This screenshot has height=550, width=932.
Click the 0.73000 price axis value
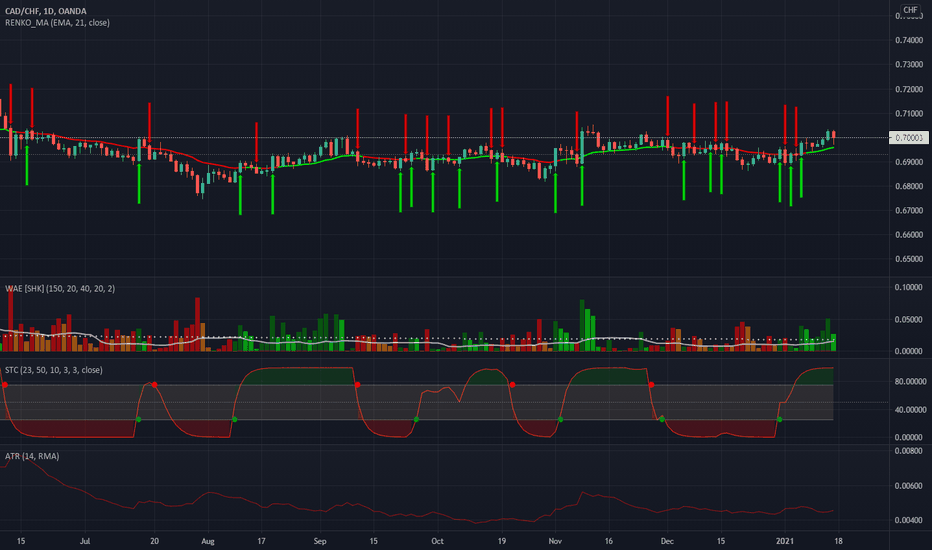tap(909, 64)
